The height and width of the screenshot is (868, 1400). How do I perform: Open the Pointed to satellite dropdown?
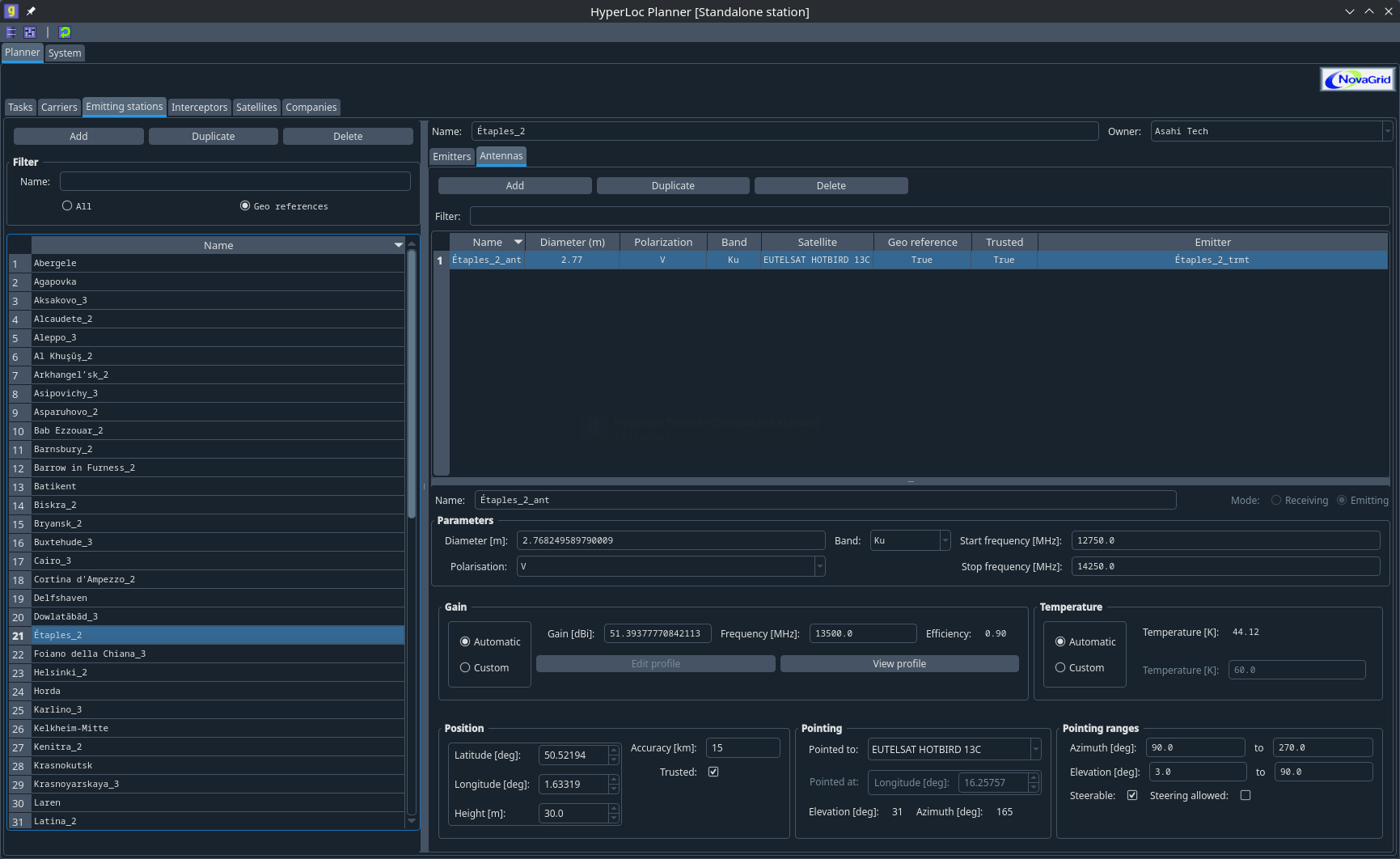(1035, 749)
